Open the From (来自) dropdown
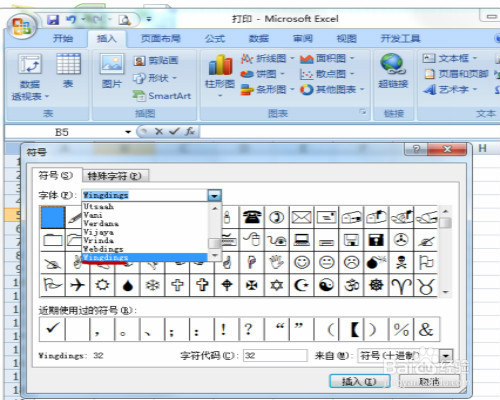The height and width of the screenshot is (400, 500). tap(446, 356)
